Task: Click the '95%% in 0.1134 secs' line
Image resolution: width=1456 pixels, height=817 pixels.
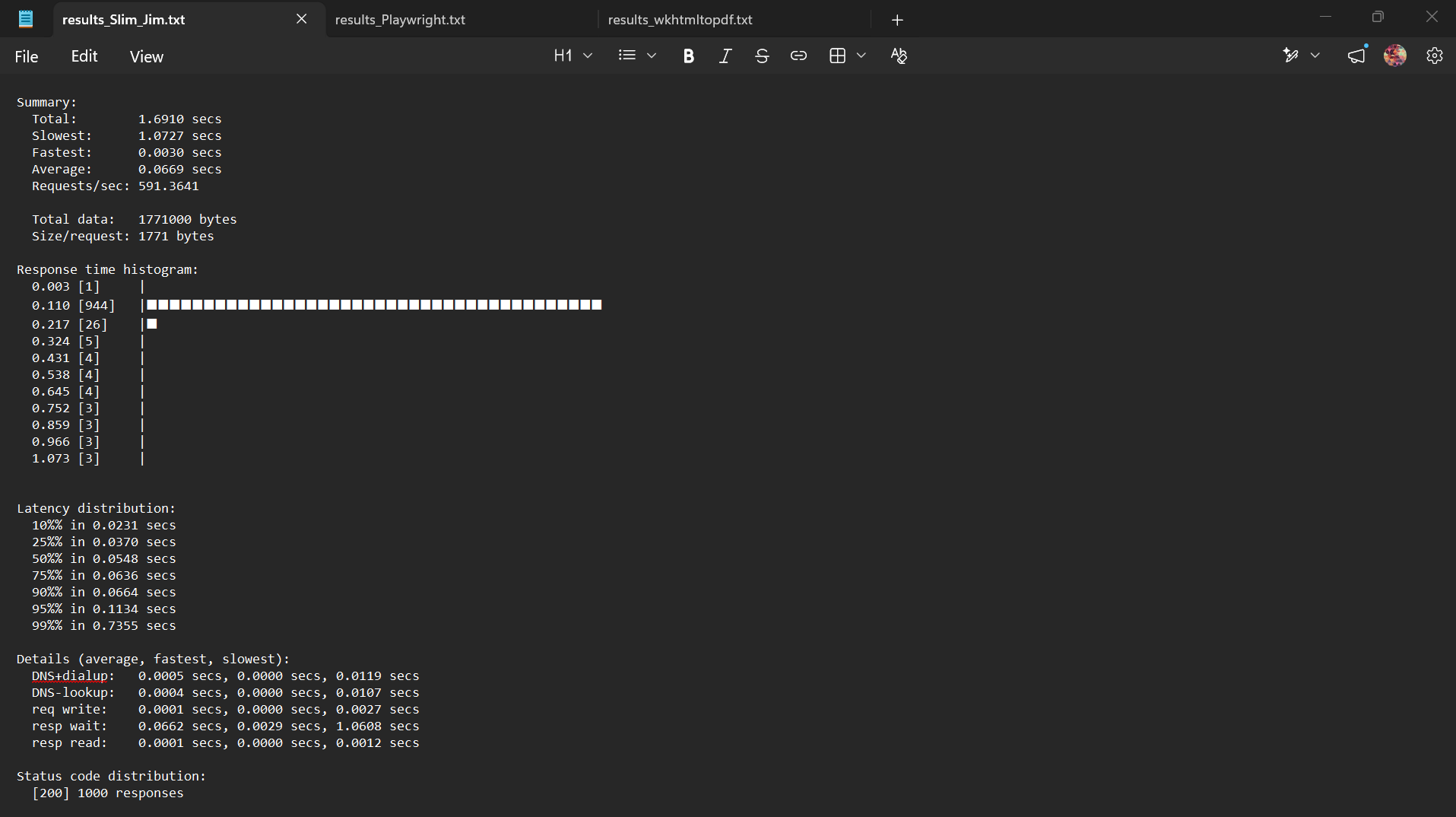Action: (103, 609)
